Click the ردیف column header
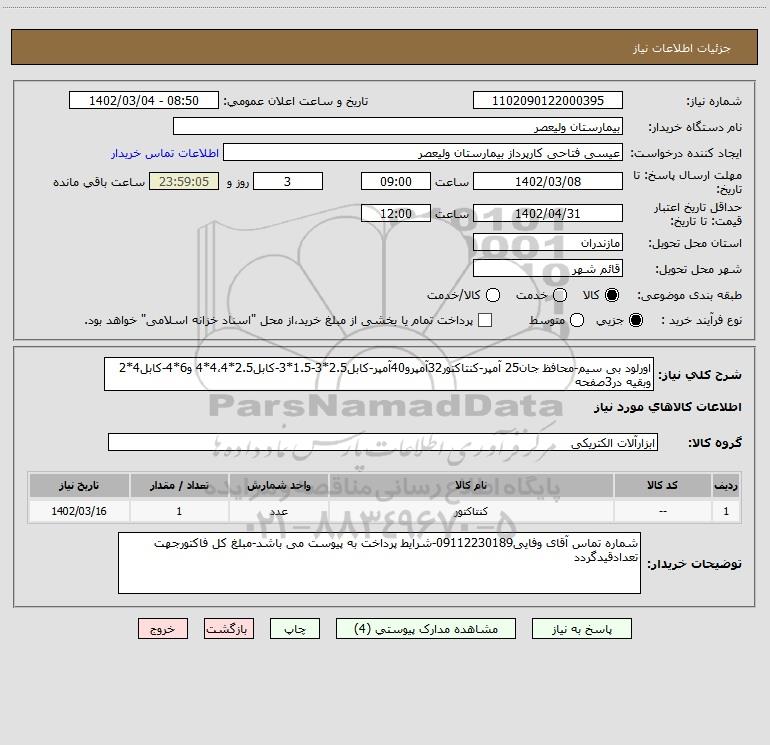Screen dimensions: 770x745 pyautogui.click(x=726, y=485)
